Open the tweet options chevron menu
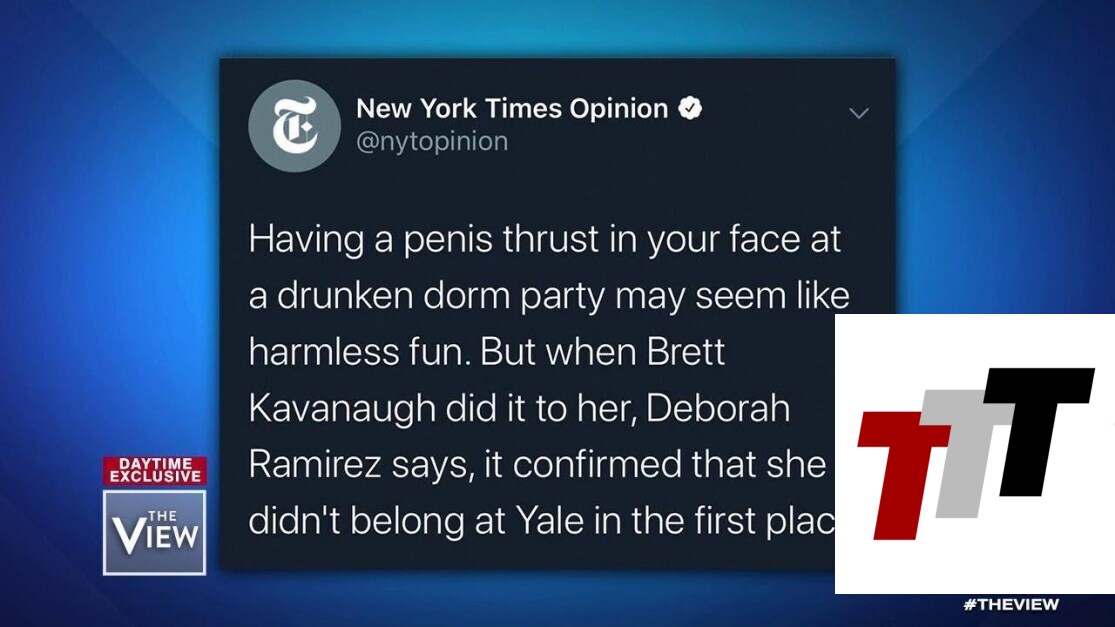 859,113
